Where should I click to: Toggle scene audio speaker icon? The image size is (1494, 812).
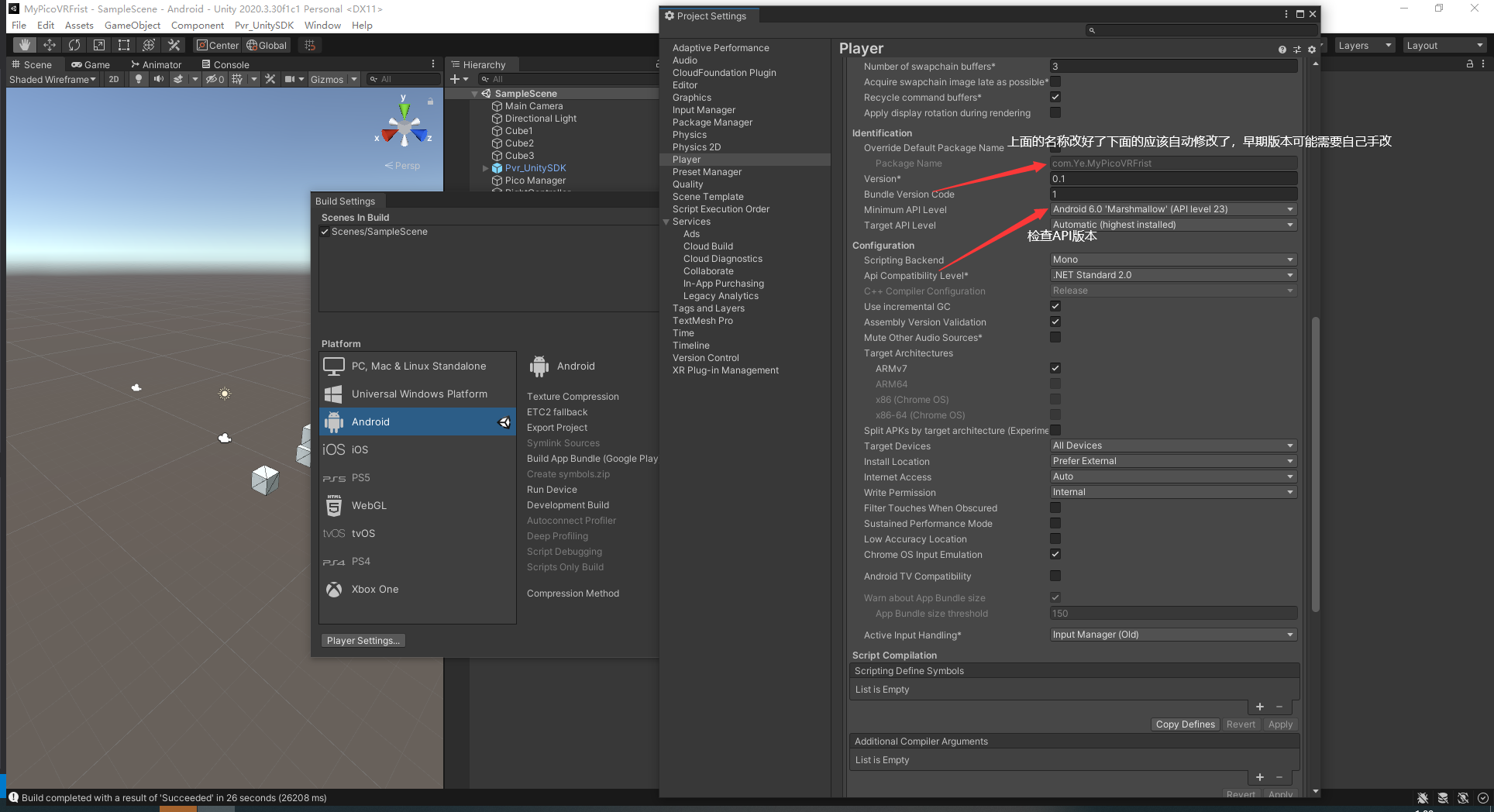(159, 79)
